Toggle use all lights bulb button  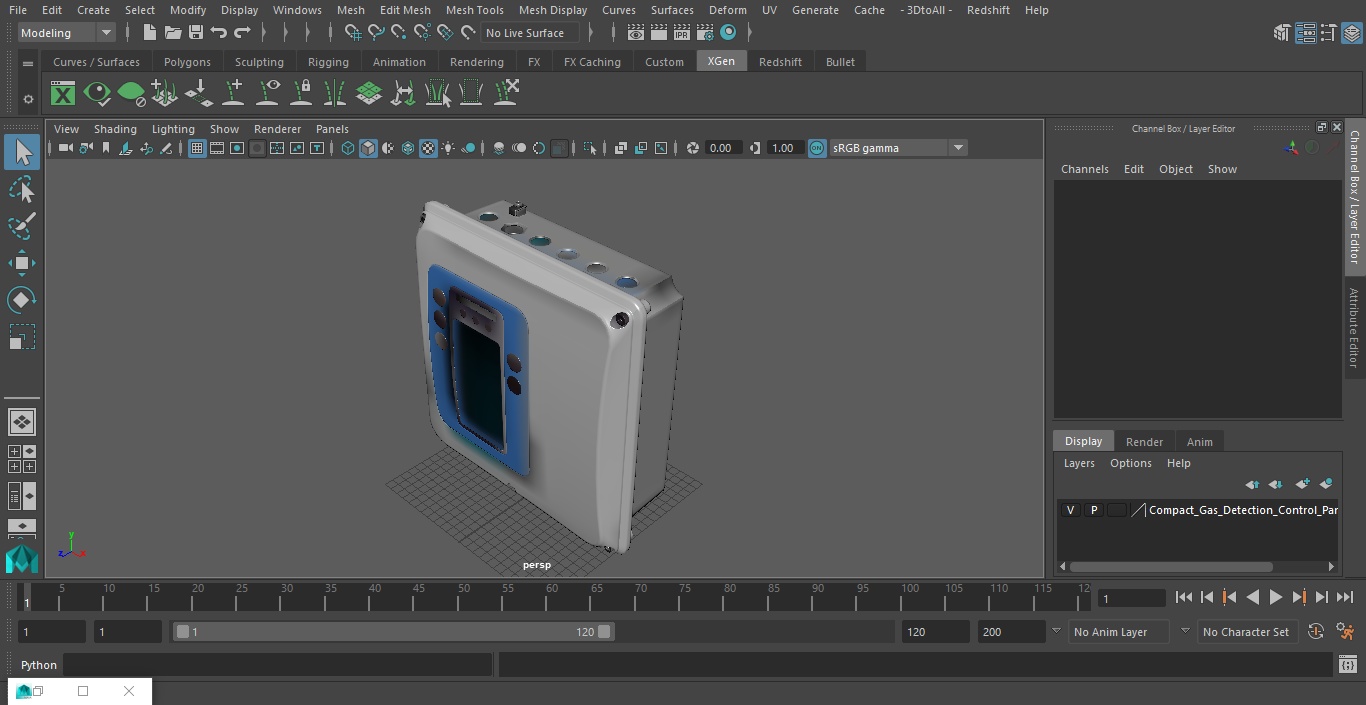pos(448,148)
